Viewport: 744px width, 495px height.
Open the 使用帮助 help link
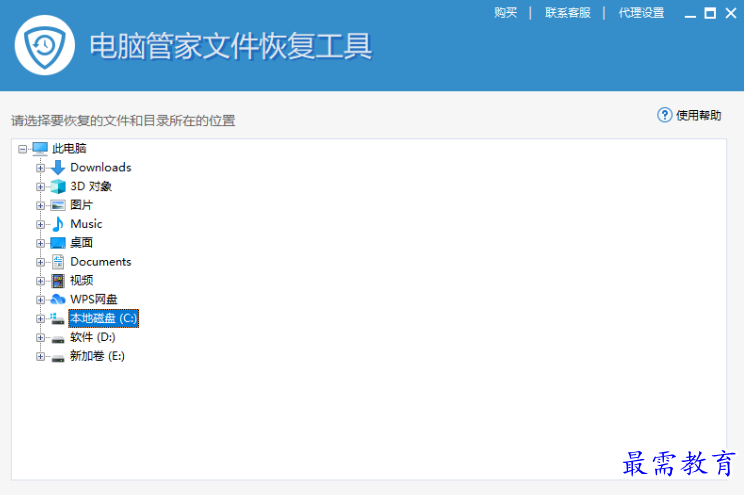coord(698,115)
